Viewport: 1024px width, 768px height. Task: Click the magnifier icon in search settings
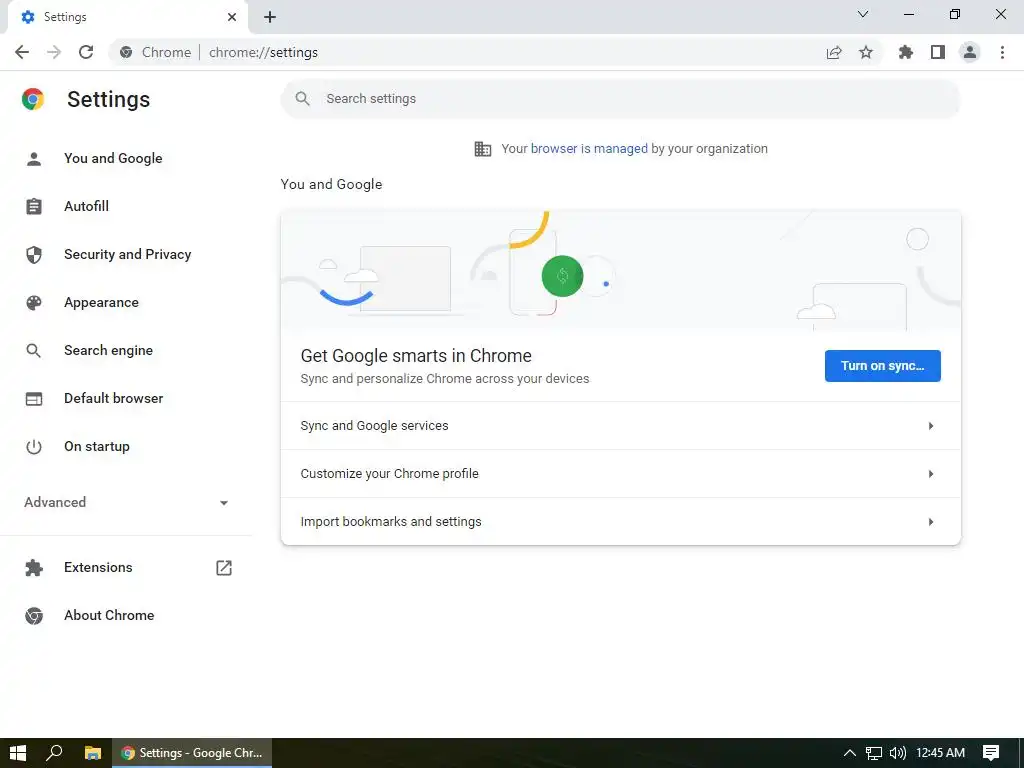click(302, 99)
